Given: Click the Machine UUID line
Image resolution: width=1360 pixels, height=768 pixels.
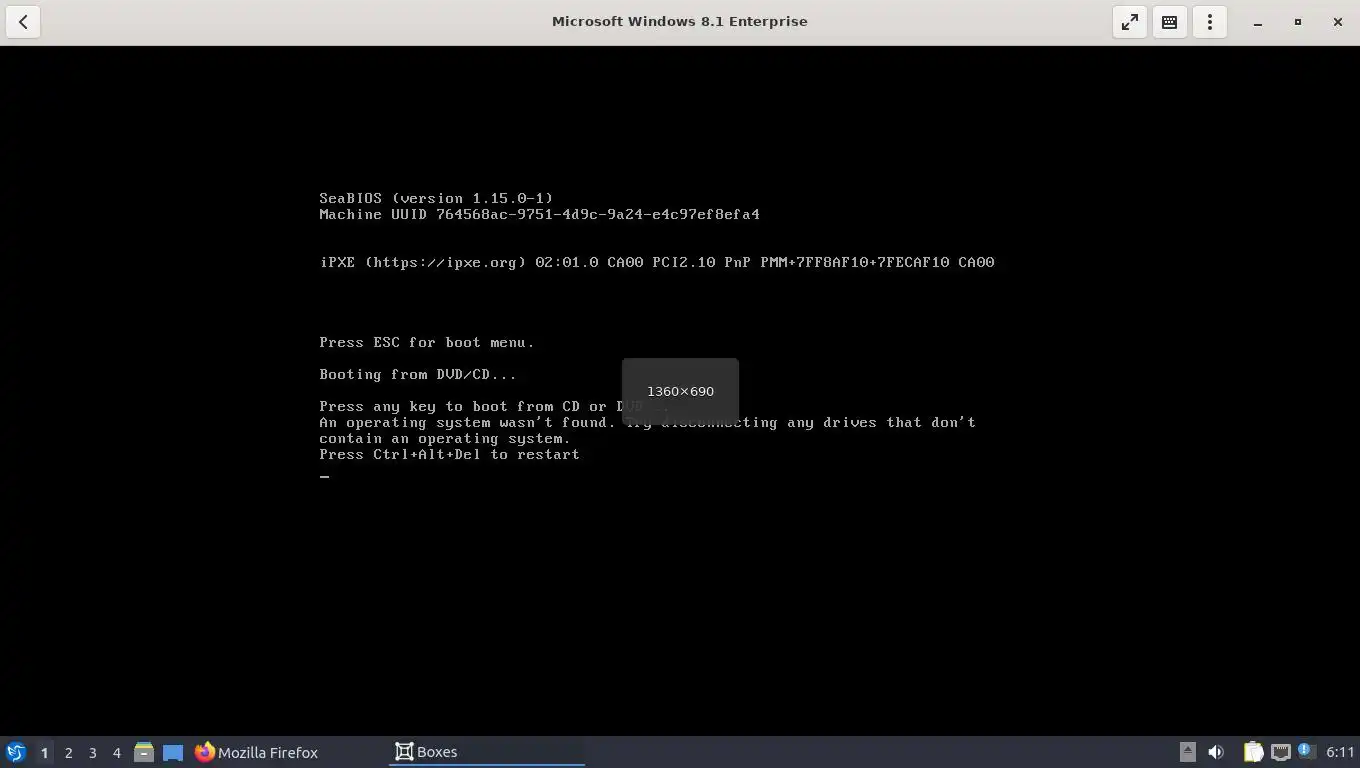Looking at the screenshot, I should coord(539,214).
